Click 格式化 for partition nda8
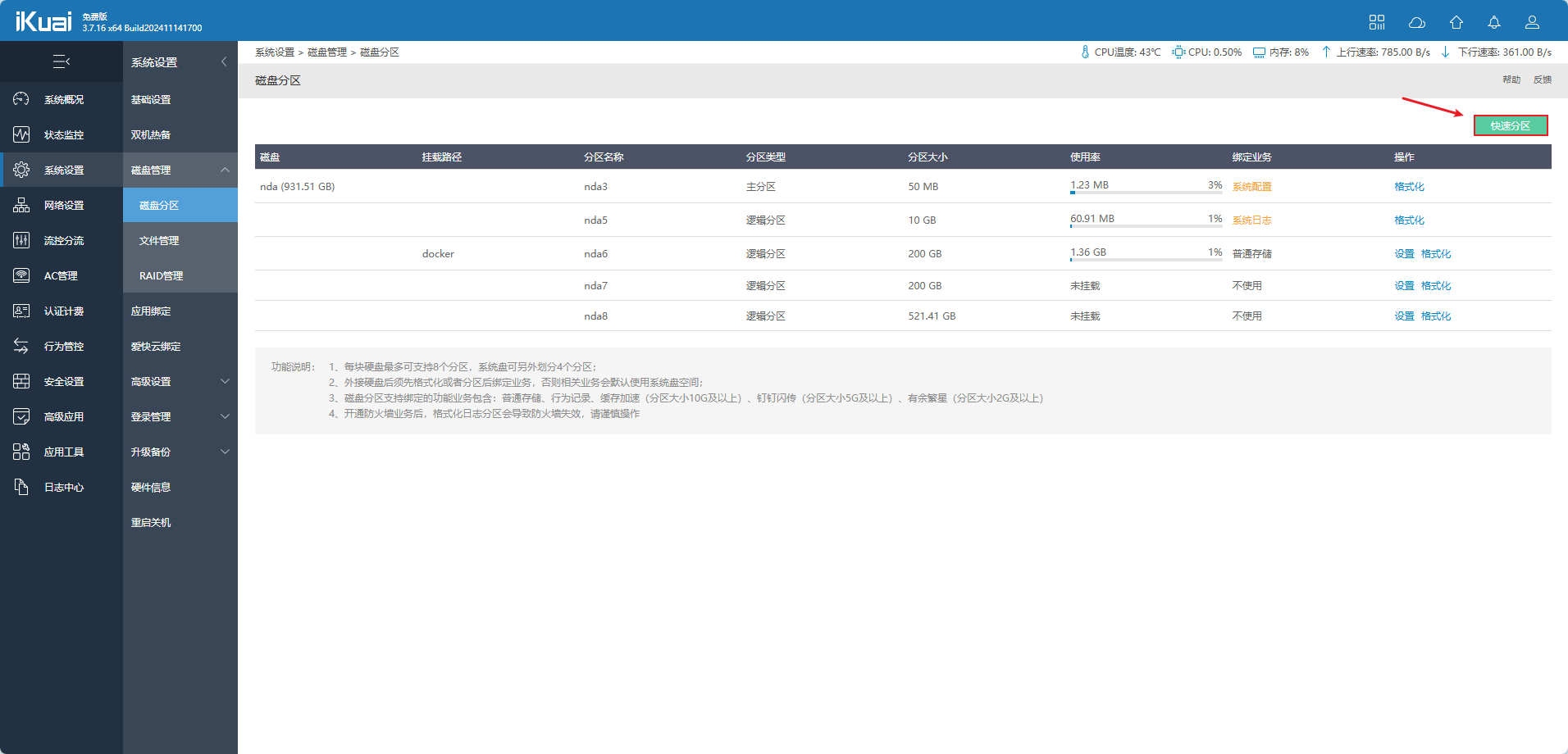The width and height of the screenshot is (1568, 754). pyautogui.click(x=1436, y=316)
